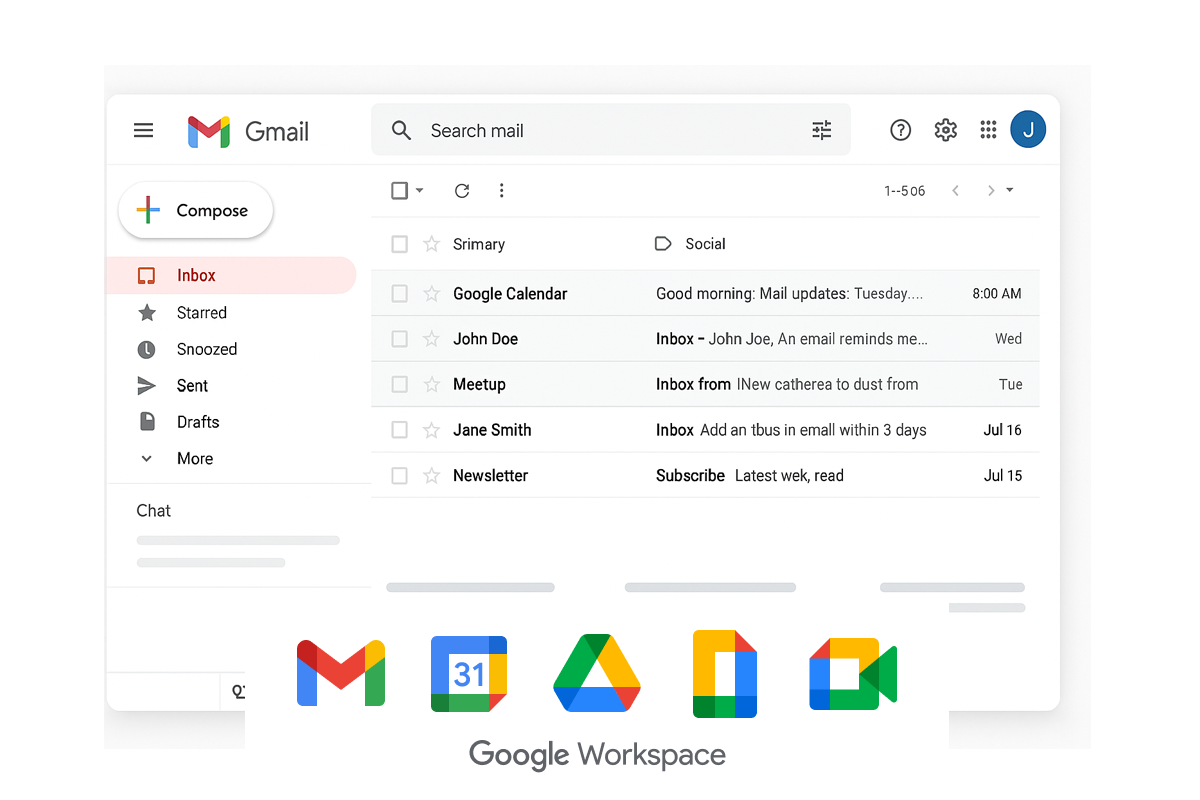The width and height of the screenshot is (1200, 800).
Task: Click the Compose button
Action: (x=196, y=210)
